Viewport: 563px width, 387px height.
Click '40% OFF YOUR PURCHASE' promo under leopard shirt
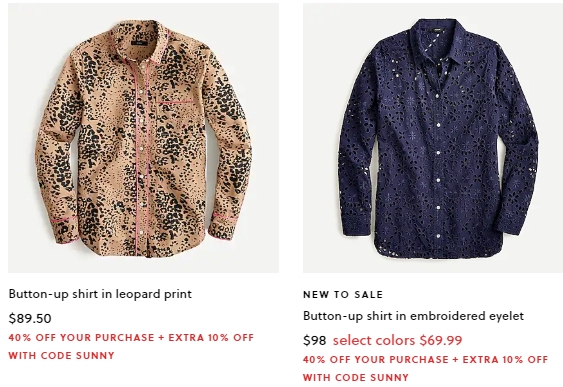click(x=82, y=338)
